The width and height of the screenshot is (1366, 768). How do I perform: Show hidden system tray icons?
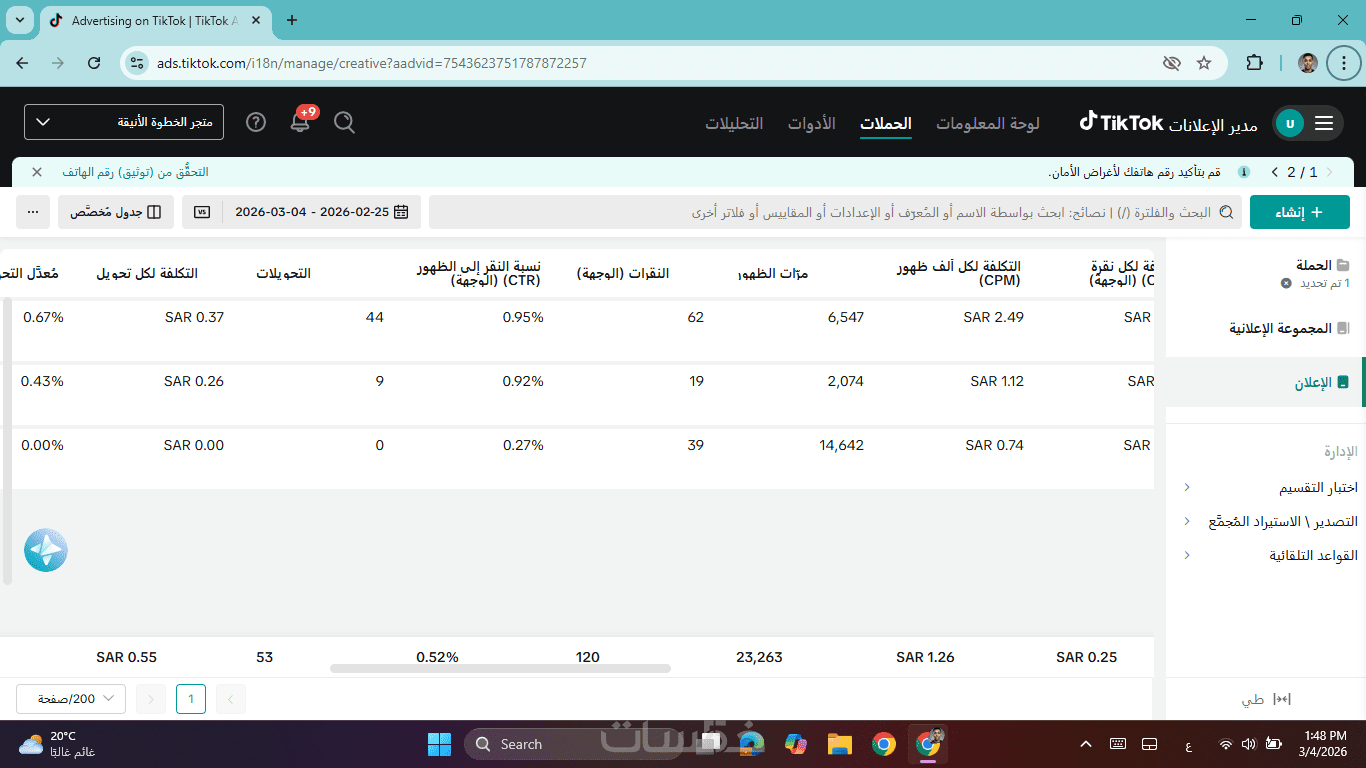click(1086, 744)
